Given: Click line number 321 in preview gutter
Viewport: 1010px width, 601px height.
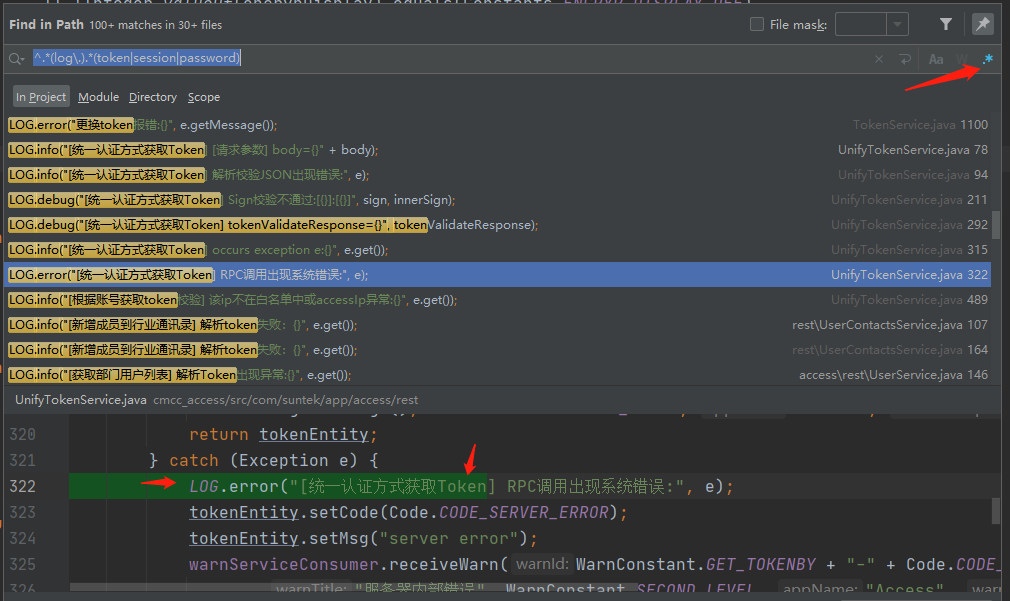Looking at the screenshot, I should [x=23, y=461].
